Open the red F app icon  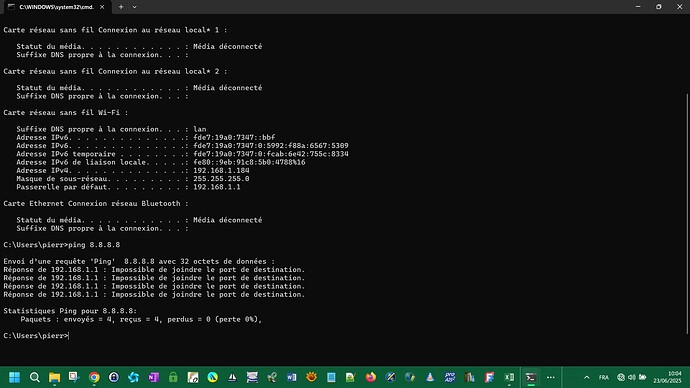pyautogui.click(x=489, y=377)
